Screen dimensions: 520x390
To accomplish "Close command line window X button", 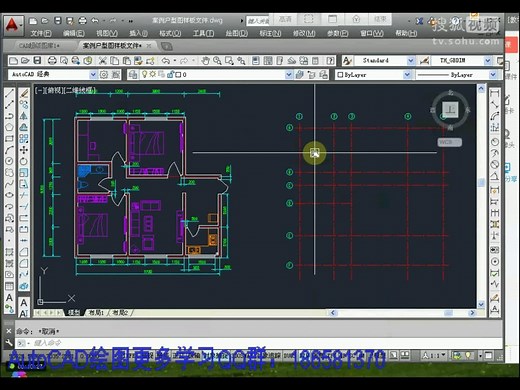I will click(x=9, y=331).
